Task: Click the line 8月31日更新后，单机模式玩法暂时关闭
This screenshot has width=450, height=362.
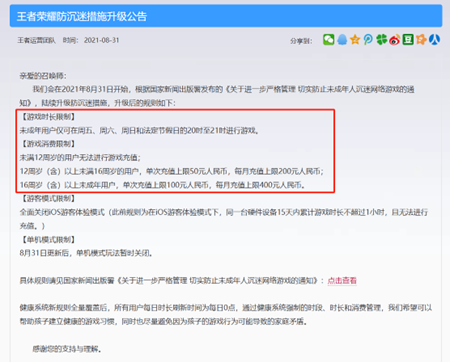Action: 86,253
